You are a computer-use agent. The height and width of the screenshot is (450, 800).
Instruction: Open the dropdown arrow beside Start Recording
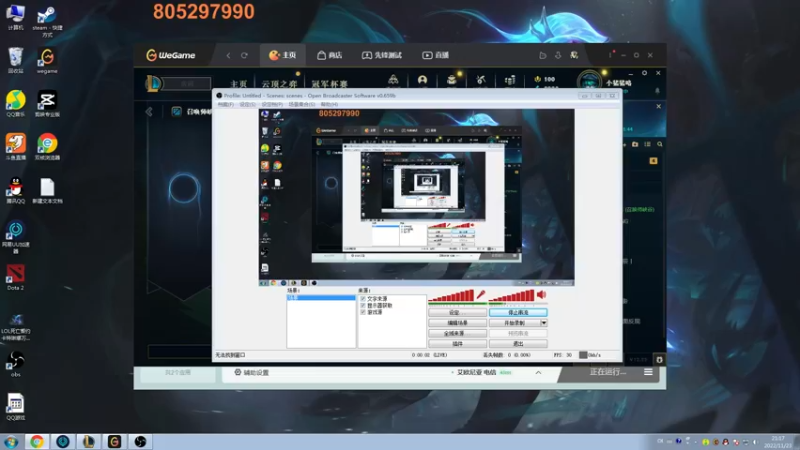click(x=544, y=323)
